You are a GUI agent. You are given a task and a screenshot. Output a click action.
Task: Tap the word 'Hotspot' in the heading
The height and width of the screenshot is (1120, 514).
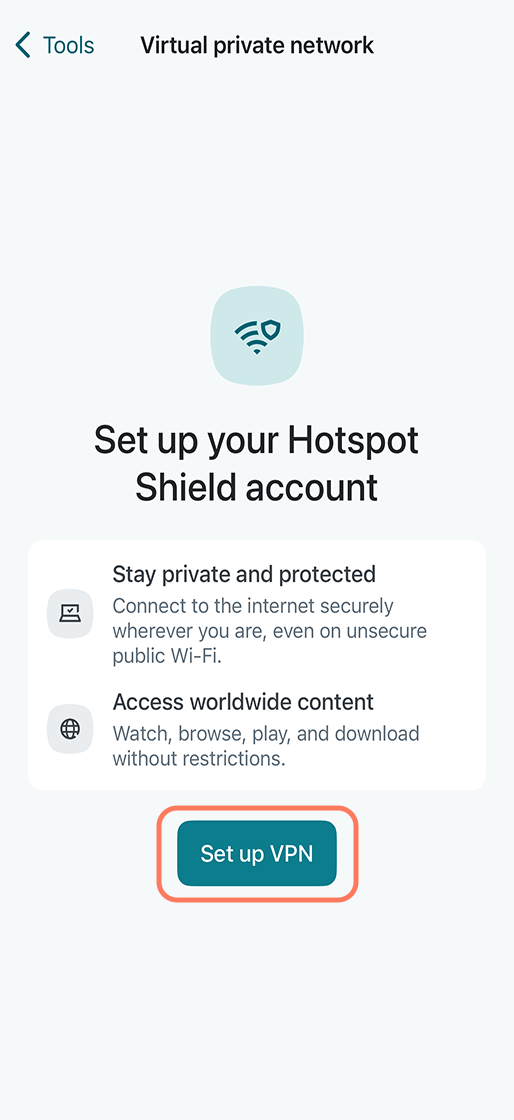pyautogui.click(x=353, y=441)
